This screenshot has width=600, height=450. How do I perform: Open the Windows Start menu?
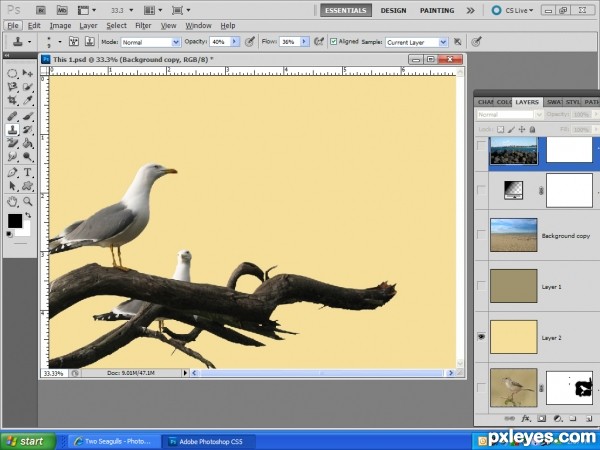[x=27, y=441]
